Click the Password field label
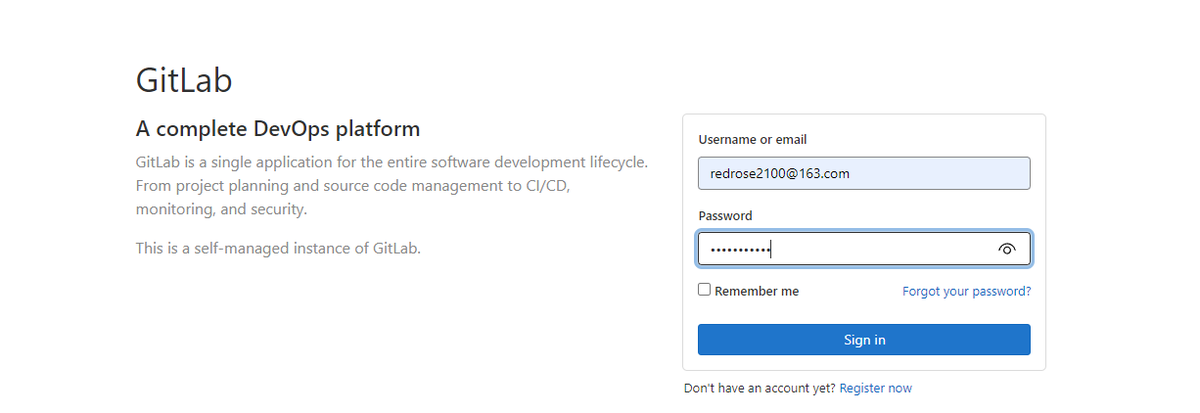Screen dimensions: 1200x413 click(725, 216)
